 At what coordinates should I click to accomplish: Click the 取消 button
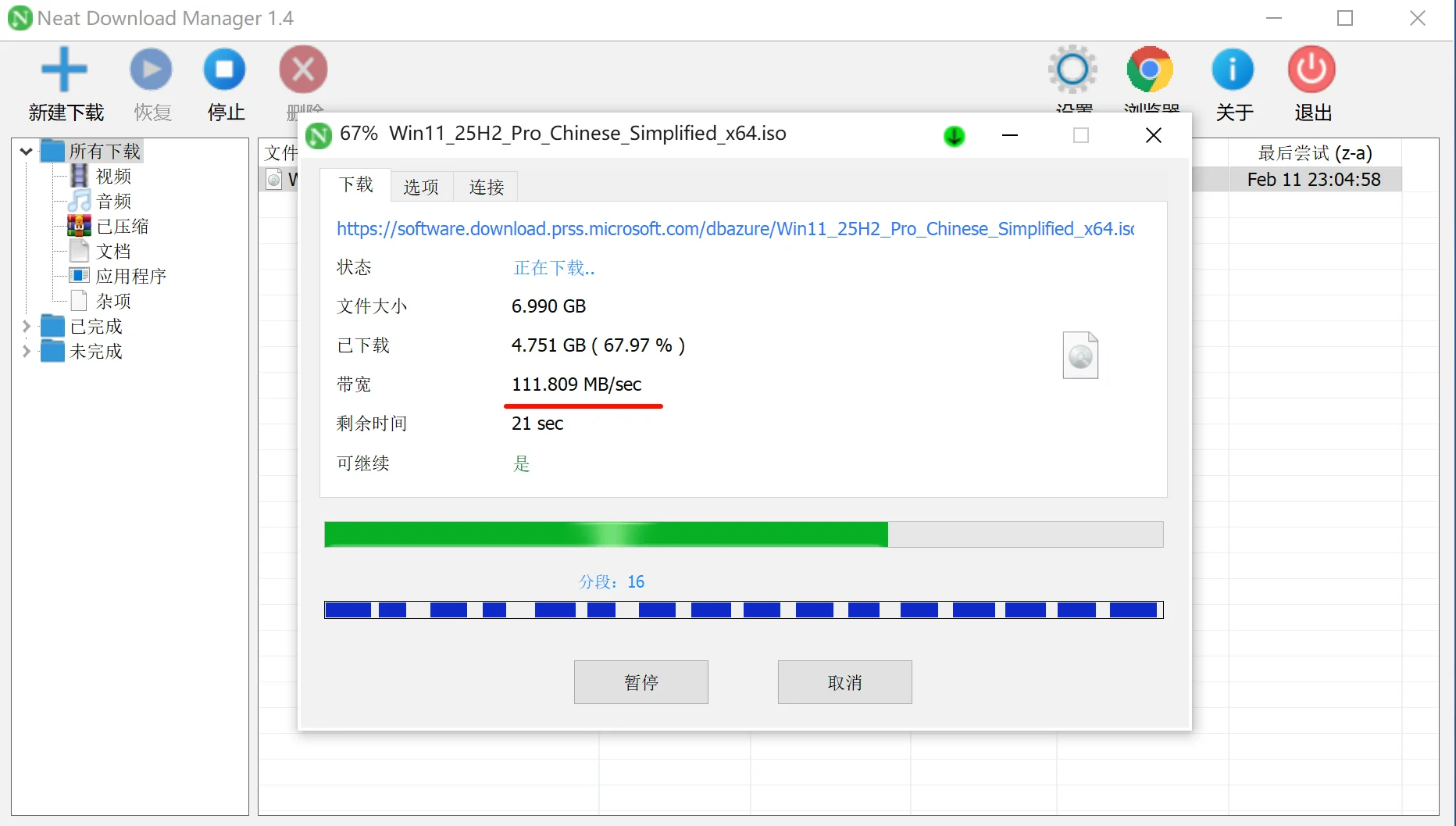[x=845, y=682]
